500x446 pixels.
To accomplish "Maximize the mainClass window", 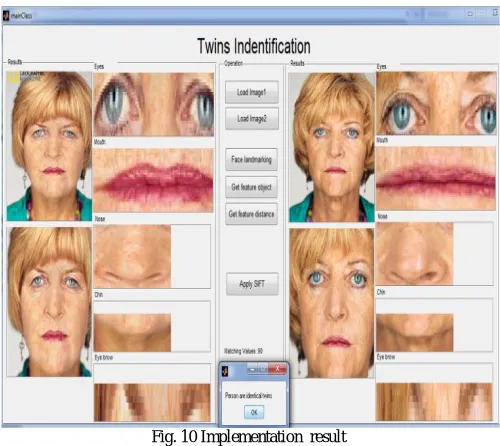I will (x=481, y=14).
